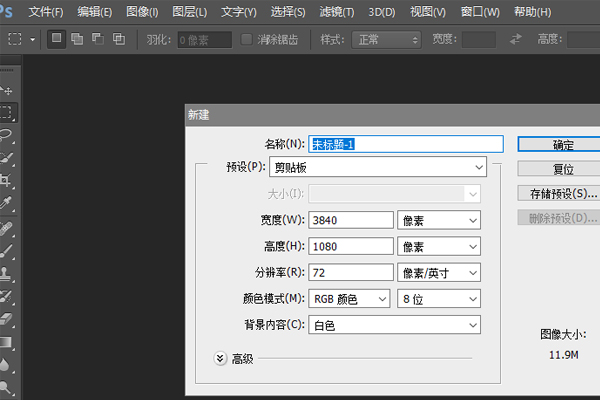Select the History Brush tool
Image resolution: width=600 pixels, height=400 pixels.
tap(7, 296)
